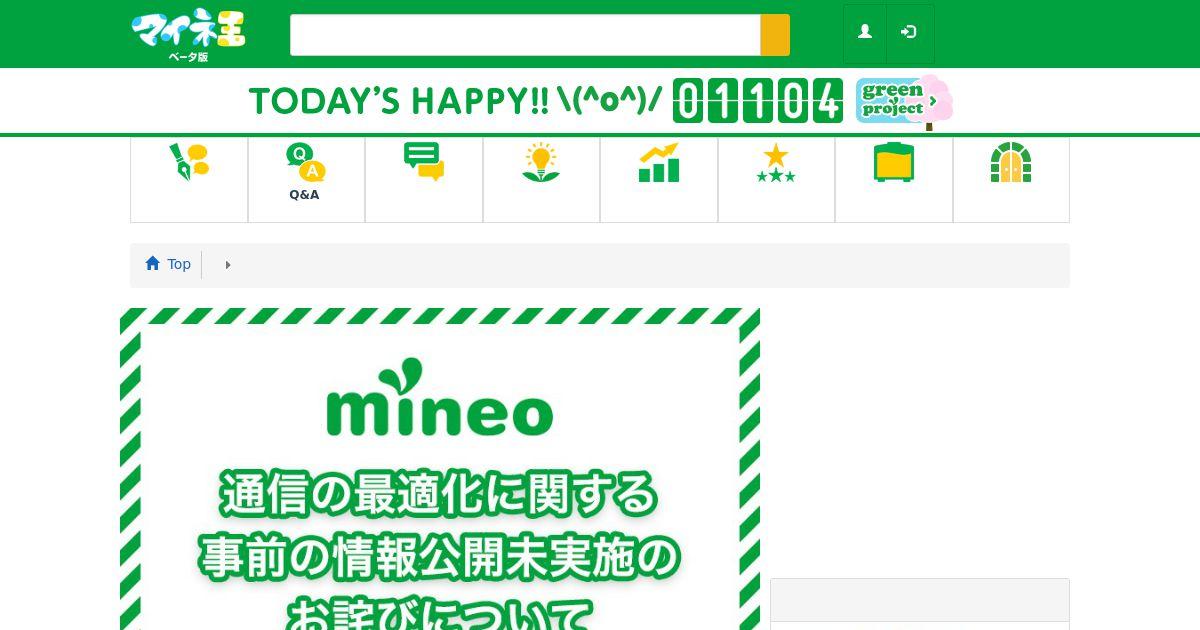Click the breadcrumb arrow after Top
The height and width of the screenshot is (630, 1200).
(x=228, y=265)
